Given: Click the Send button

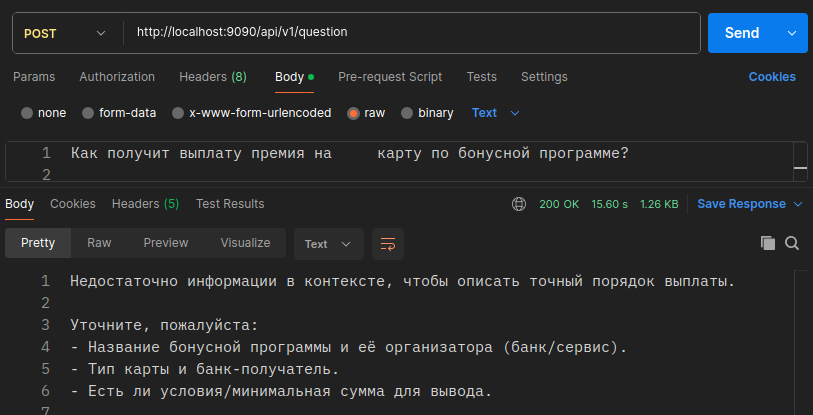Looking at the screenshot, I should tap(742, 33).
